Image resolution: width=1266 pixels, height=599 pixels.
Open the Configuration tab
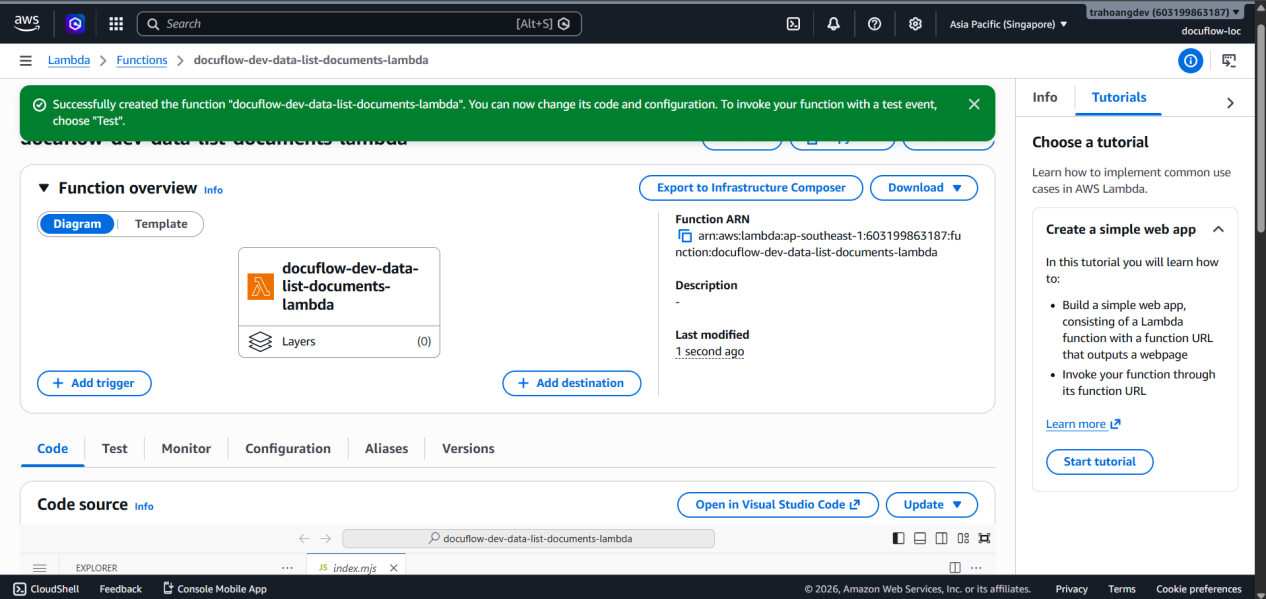288,449
